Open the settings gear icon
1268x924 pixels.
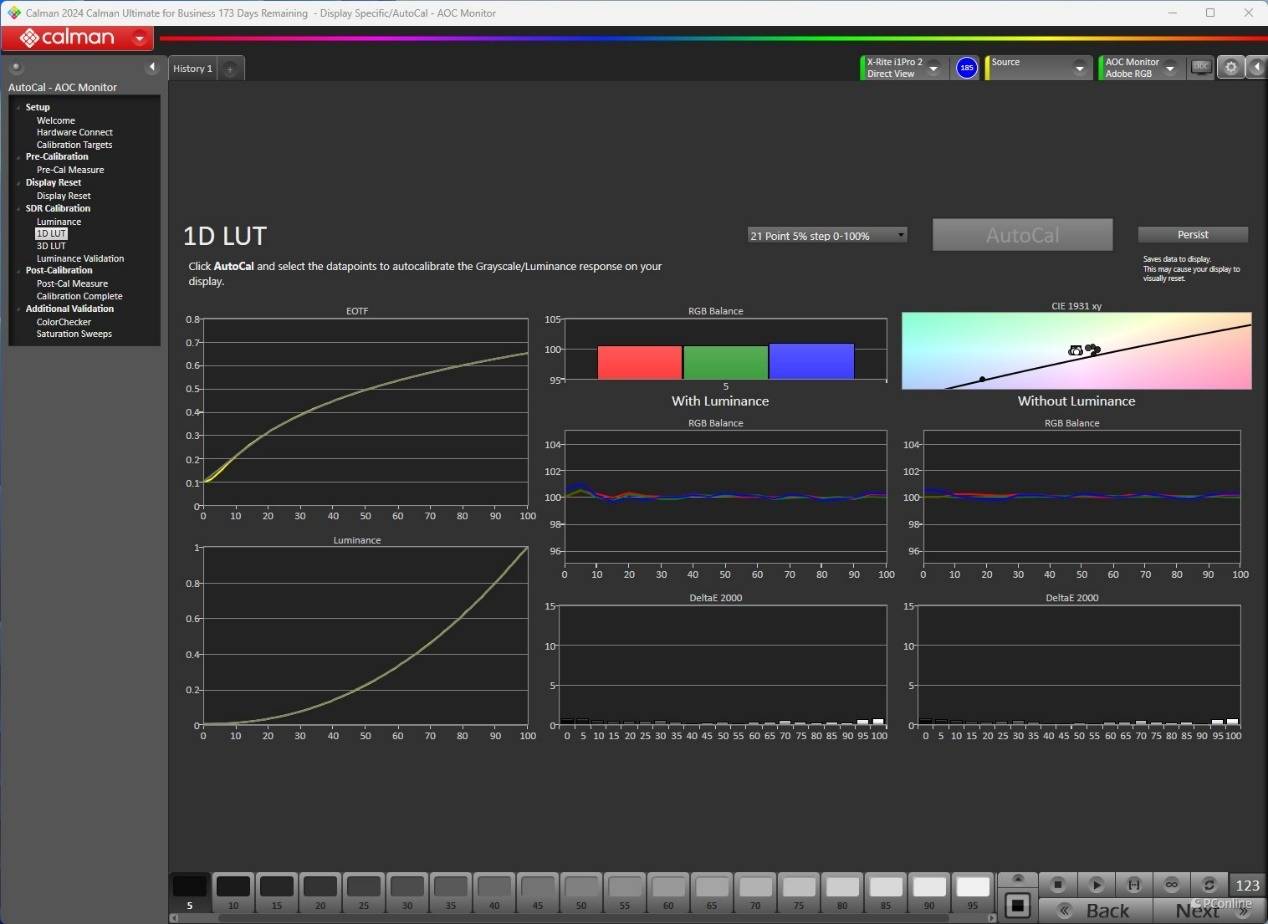click(1231, 68)
